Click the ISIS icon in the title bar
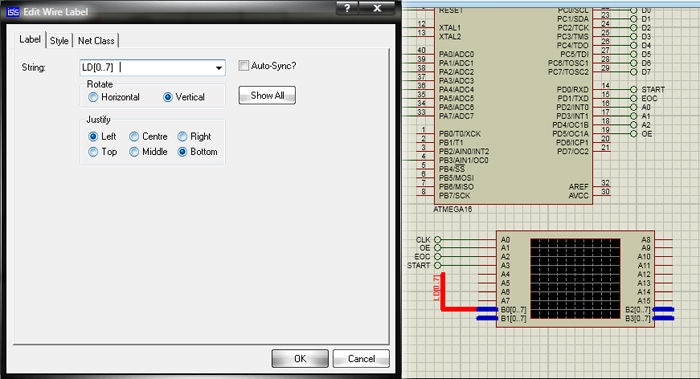 12,12
